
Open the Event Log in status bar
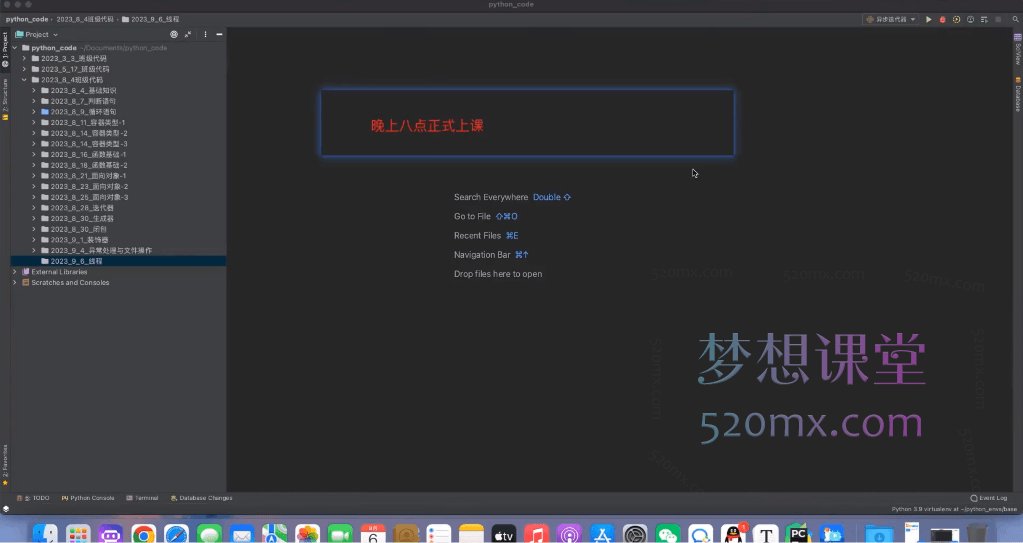pyautogui.click(x=989, y=498)
